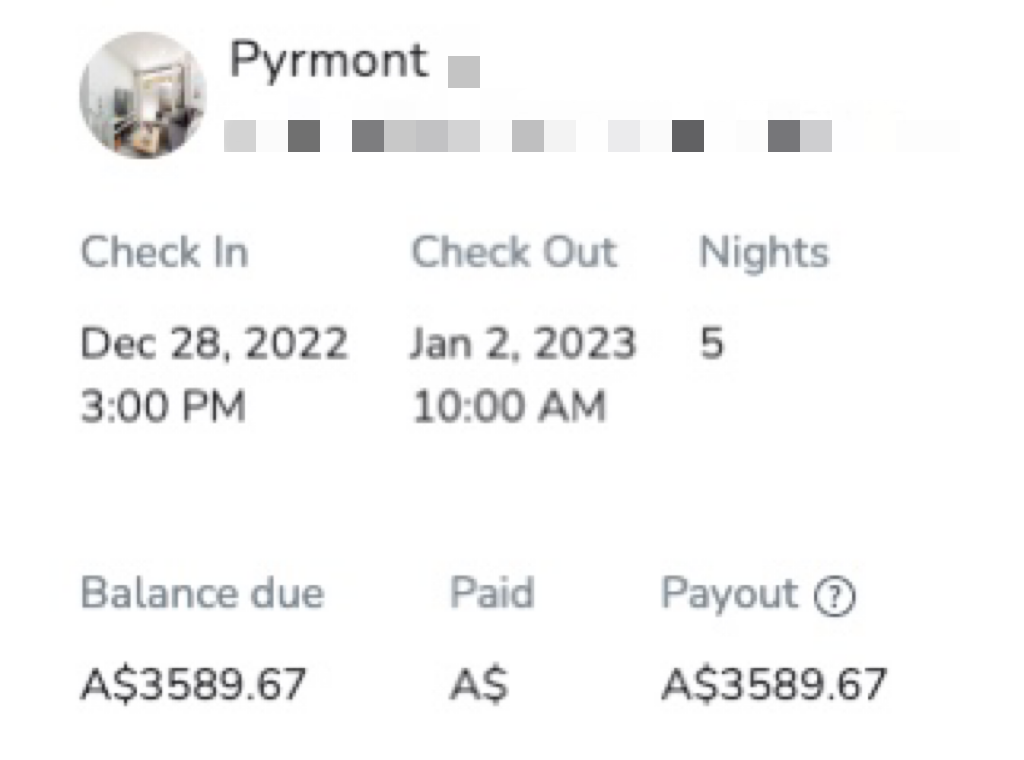Click the 3:00 PM check-in time
Image resolution: width=1024 pixels, height=760 pixels.
(x=163, y=406)
